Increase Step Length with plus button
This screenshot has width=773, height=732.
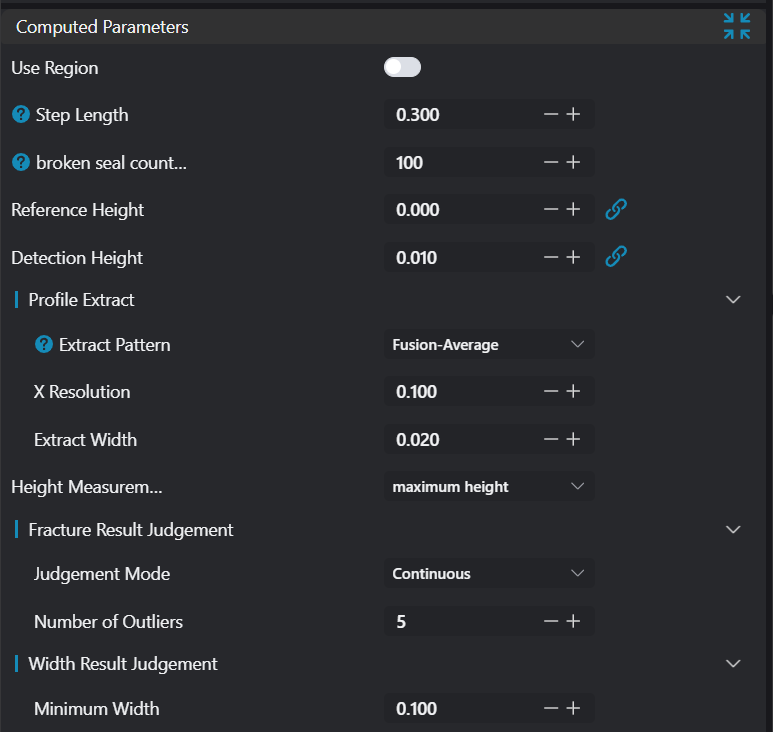(573, 115)
